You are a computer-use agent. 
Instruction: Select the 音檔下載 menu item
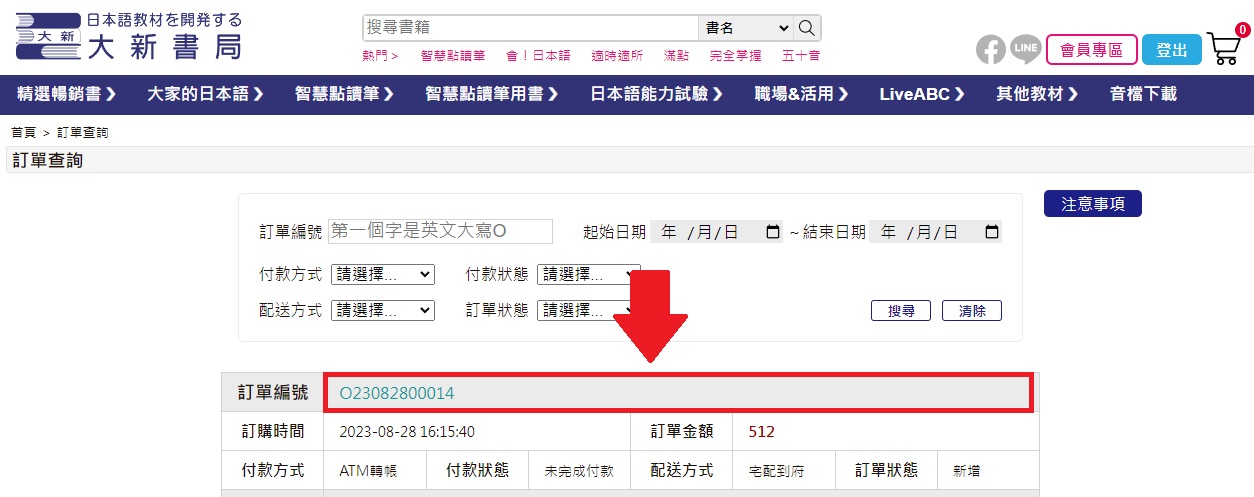pos(1143,94)
